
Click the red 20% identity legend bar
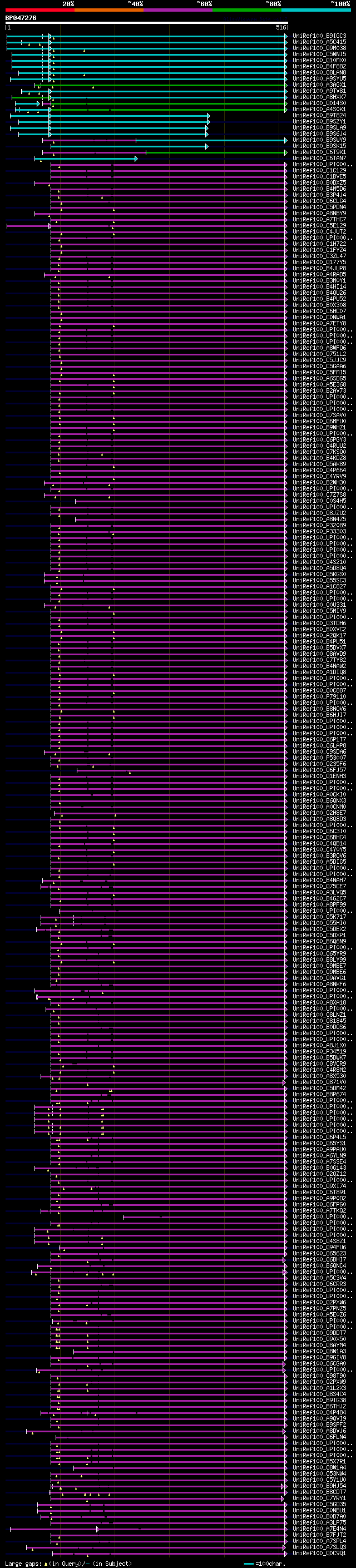click(x=39, y=10)
